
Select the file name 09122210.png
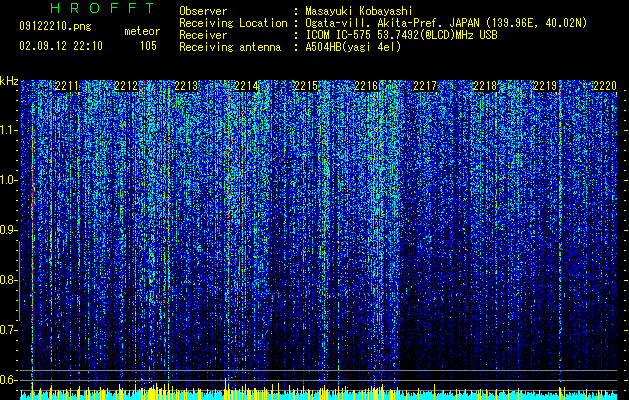tap(55, 27)
